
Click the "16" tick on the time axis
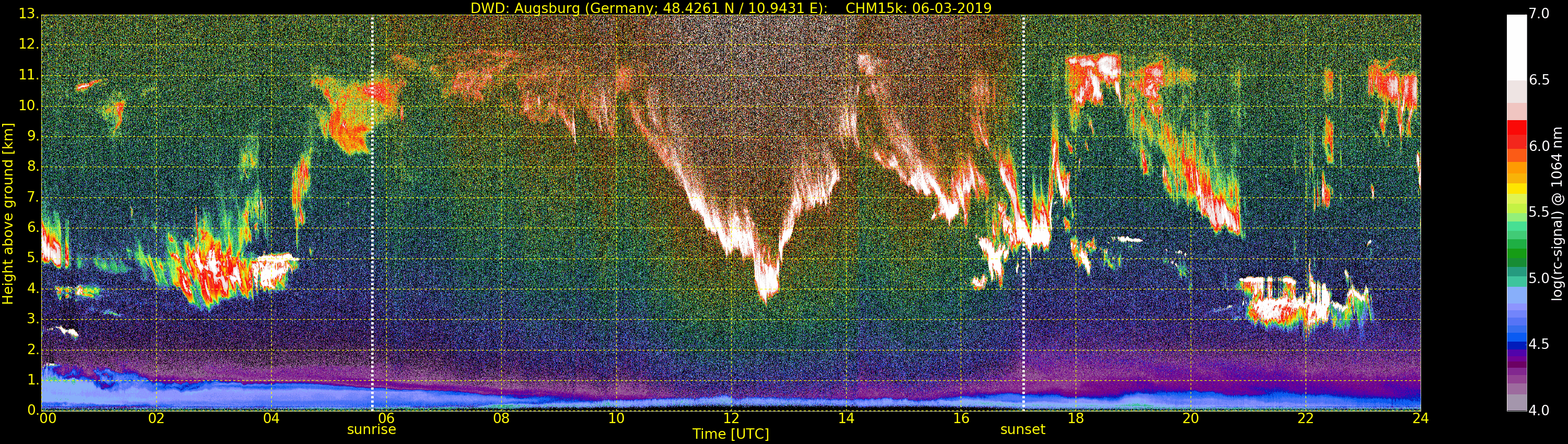[x=961, y=418]
